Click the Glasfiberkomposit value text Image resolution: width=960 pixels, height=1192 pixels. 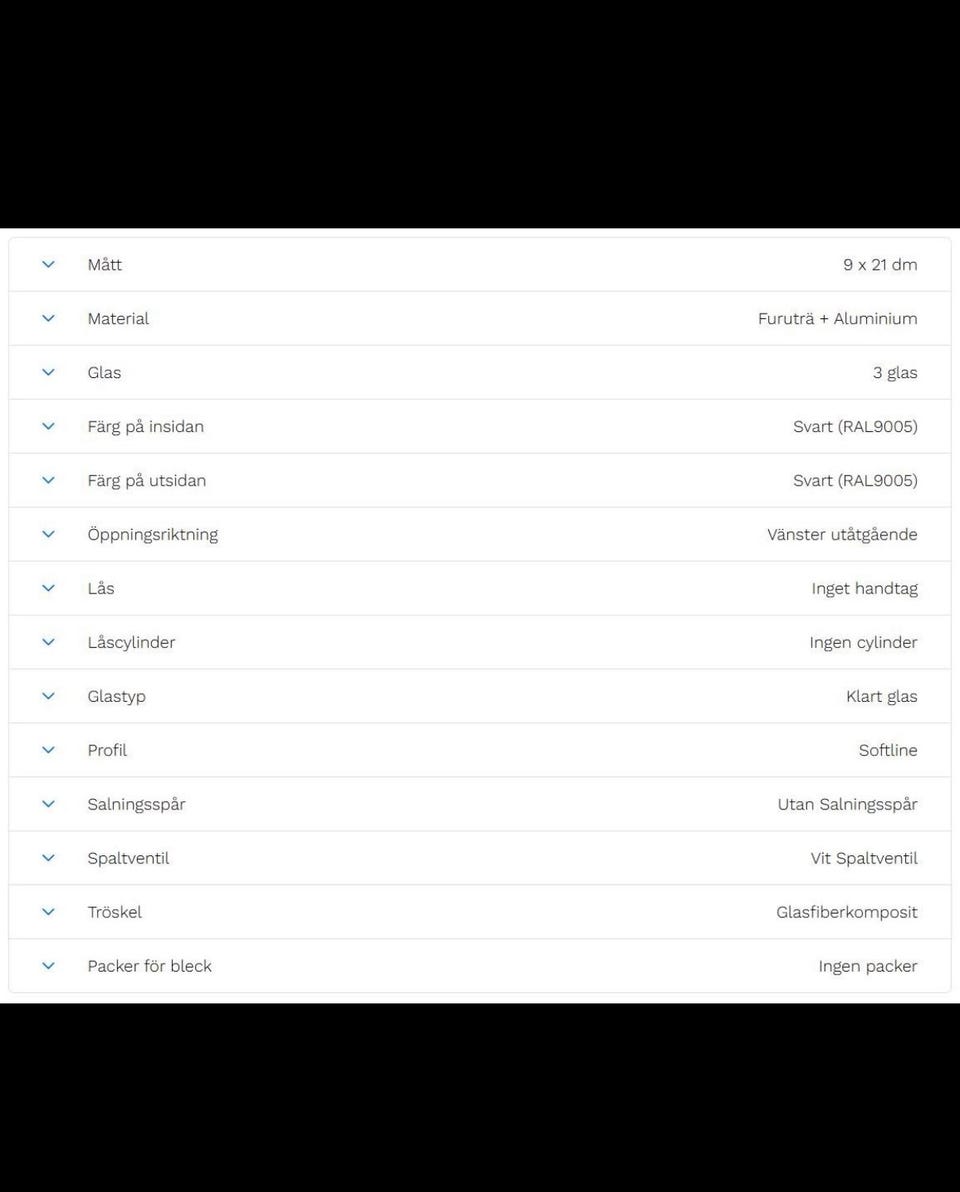tap(846, 913)
